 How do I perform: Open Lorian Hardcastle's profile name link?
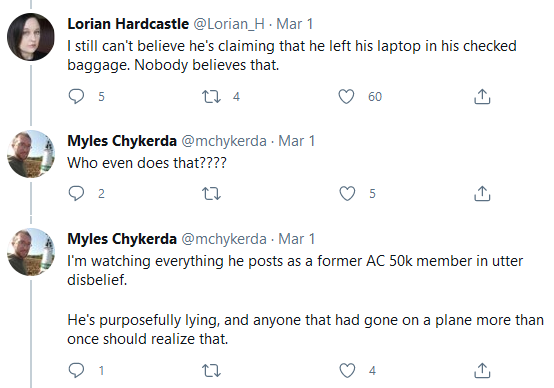[x=128, y=24]
